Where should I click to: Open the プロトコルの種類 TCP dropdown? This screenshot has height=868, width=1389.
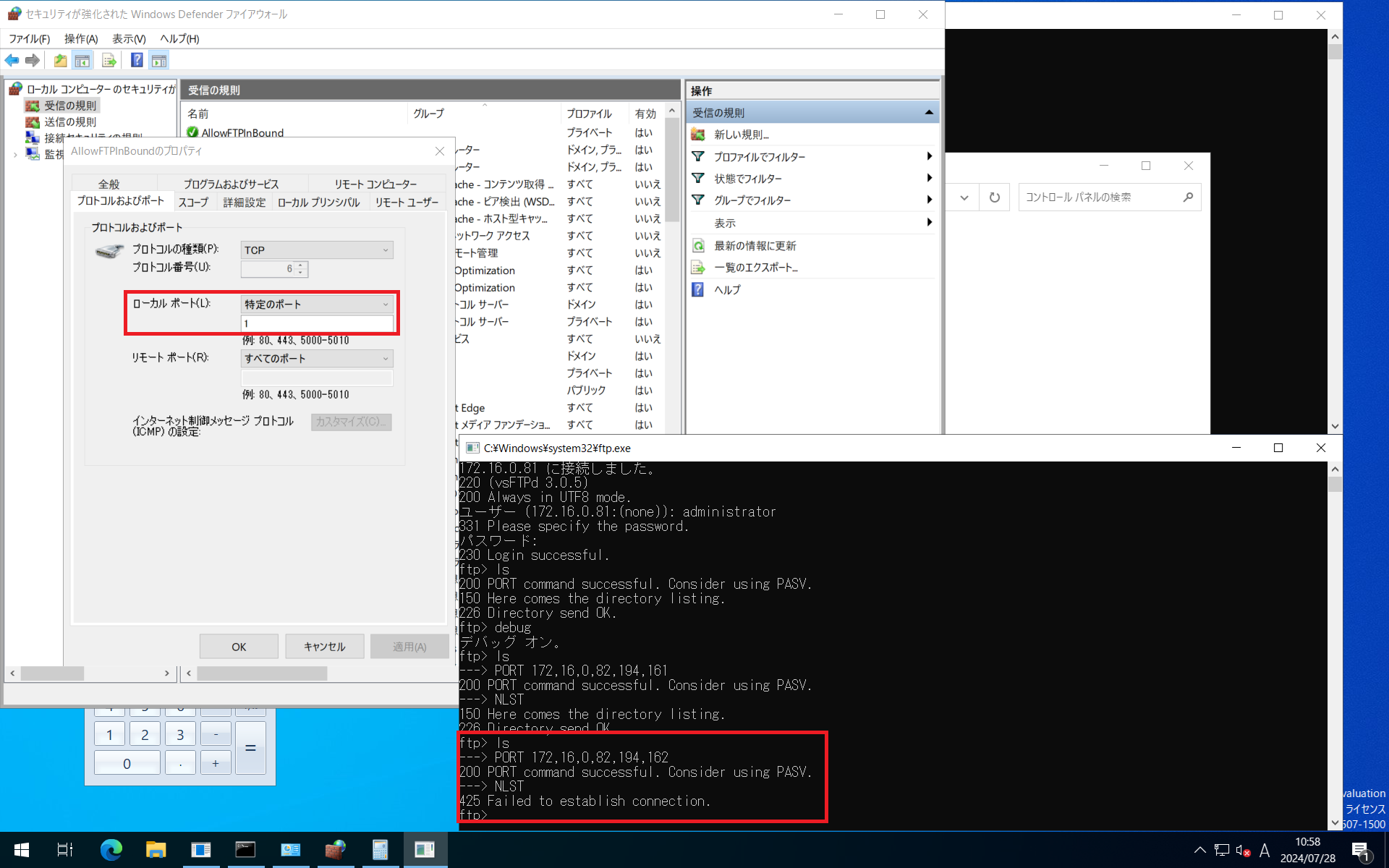pos(316,250)
